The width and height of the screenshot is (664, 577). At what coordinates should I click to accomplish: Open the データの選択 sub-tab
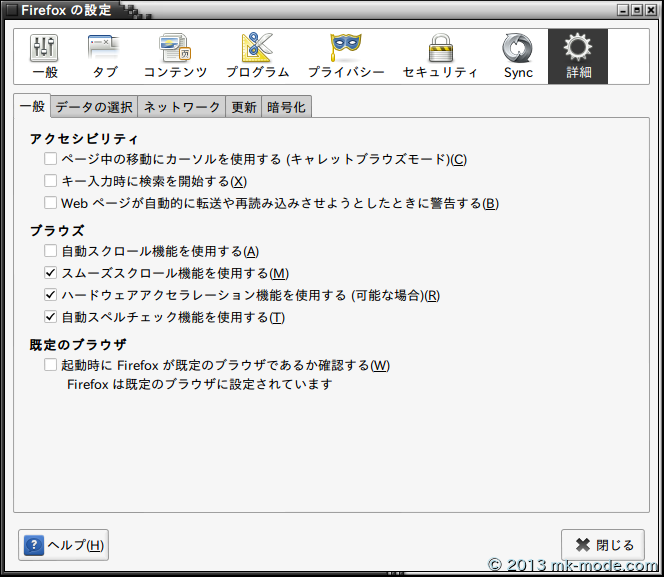(93, 107)
